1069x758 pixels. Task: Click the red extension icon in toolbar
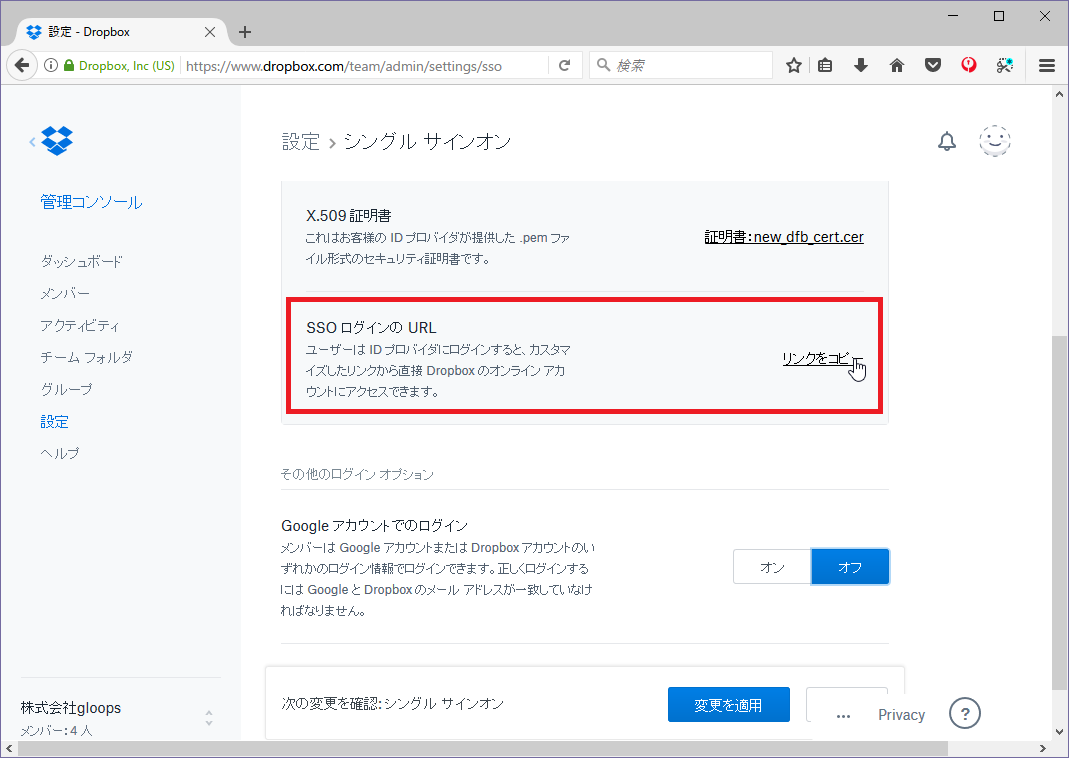pyautogui.click(x=969, y=65)
